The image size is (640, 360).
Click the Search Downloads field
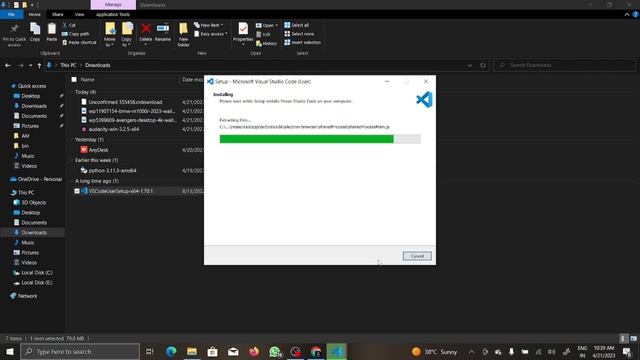coord(564,65)
